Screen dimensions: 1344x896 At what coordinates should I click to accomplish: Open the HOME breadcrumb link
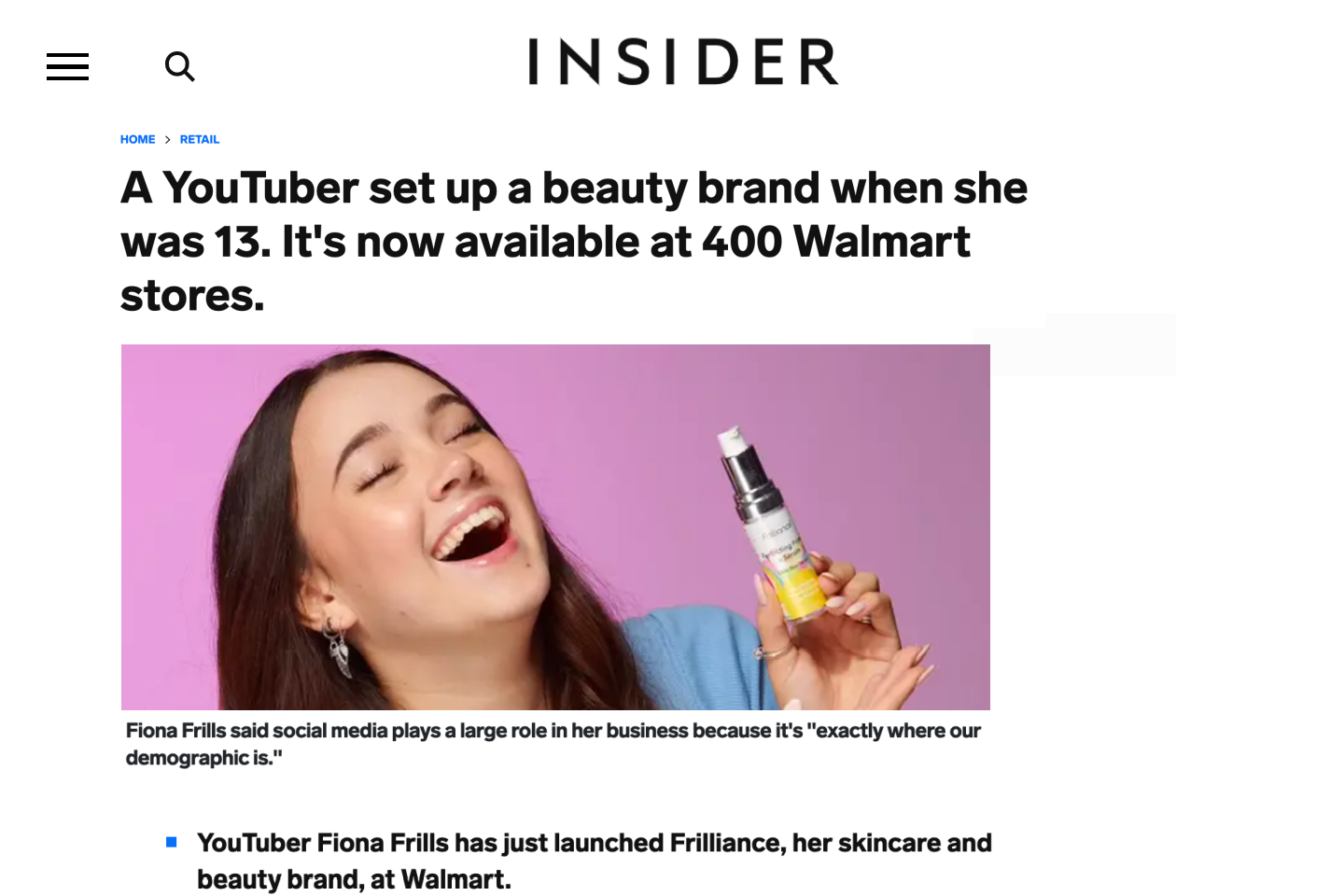137,139
